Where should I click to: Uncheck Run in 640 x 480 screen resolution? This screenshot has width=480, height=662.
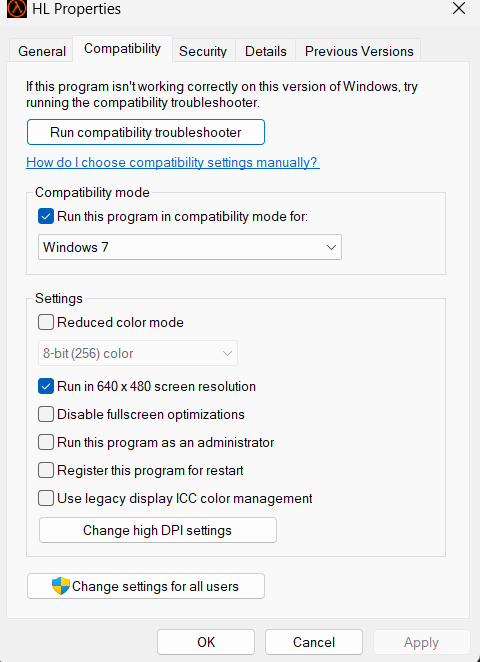[46, 386]
